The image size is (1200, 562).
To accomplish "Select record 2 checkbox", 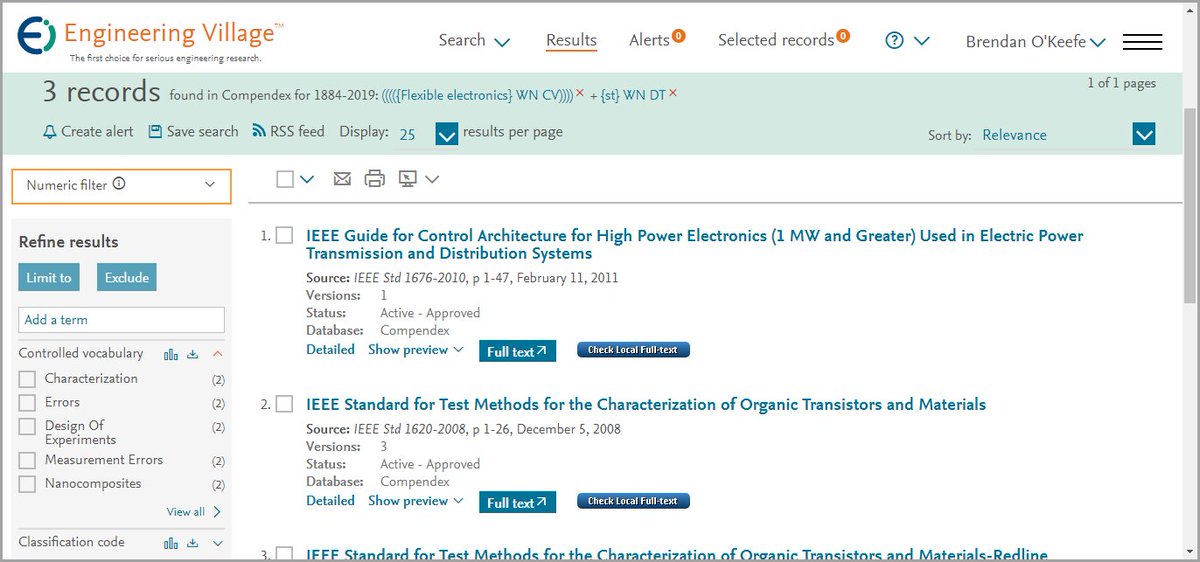I will (285, 404).
